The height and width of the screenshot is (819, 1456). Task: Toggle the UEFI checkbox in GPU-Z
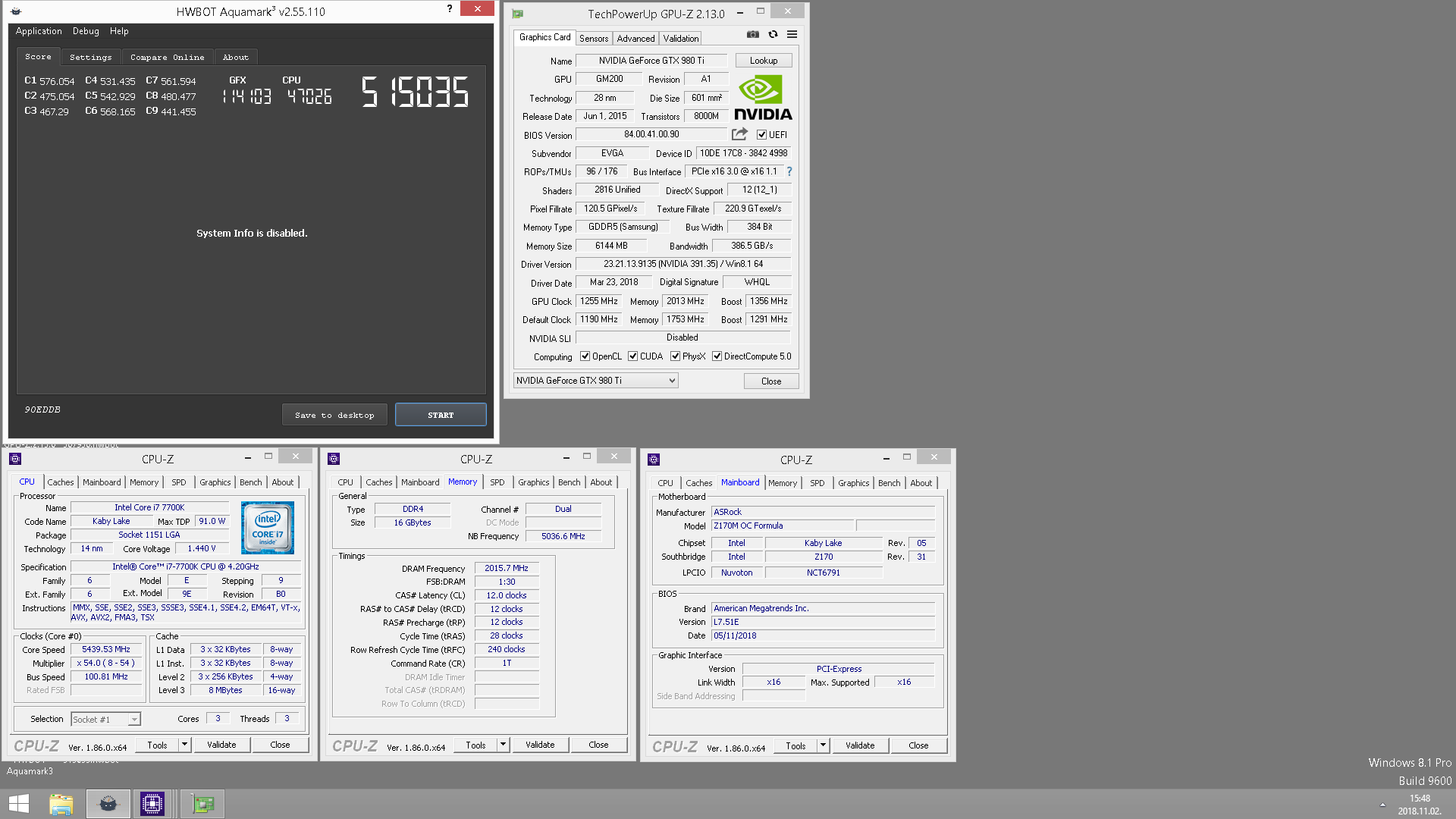pyautogui.click(x=761, y=135)
